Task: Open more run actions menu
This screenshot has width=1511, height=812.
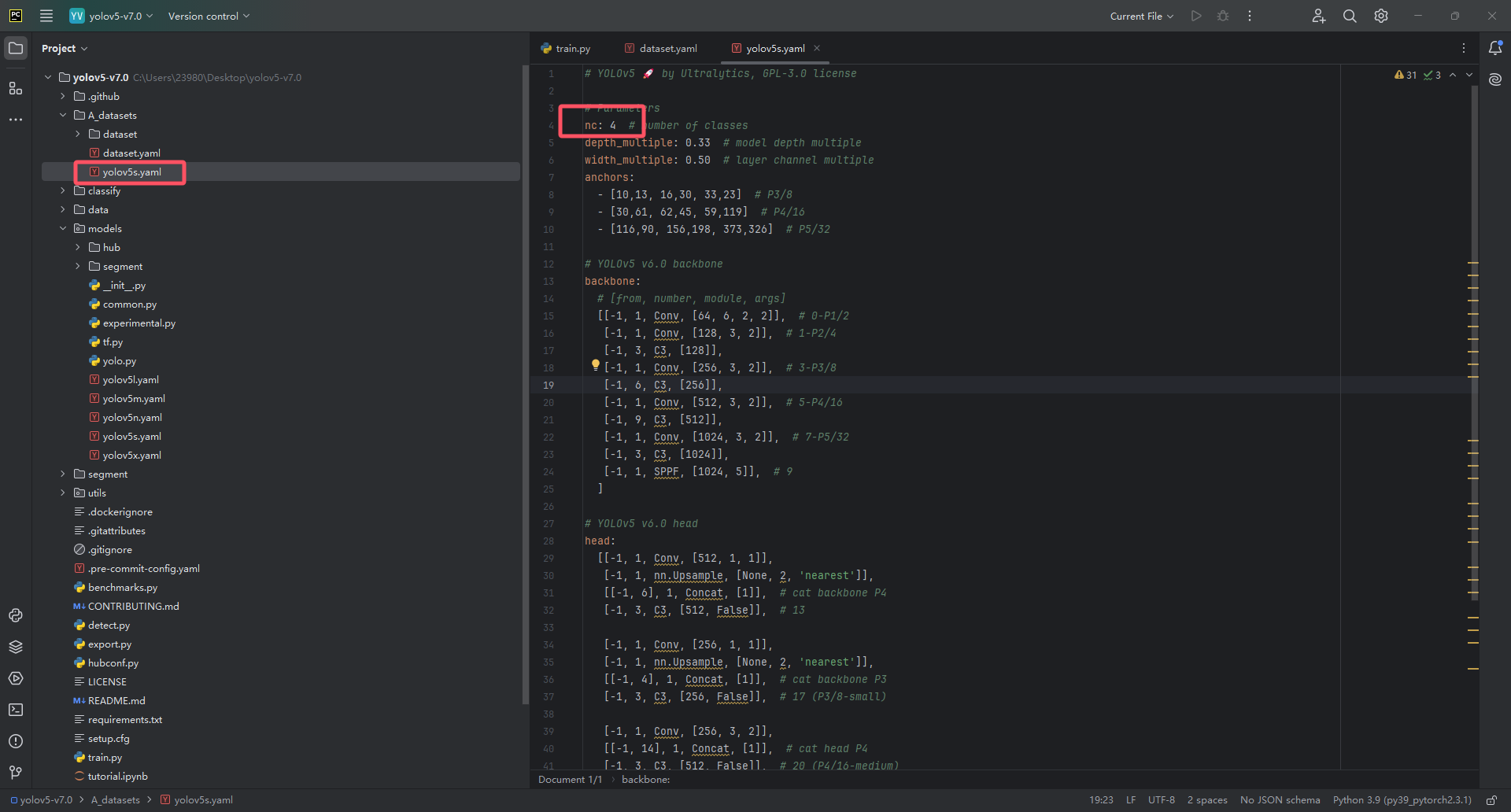Action: (1250, 16)
